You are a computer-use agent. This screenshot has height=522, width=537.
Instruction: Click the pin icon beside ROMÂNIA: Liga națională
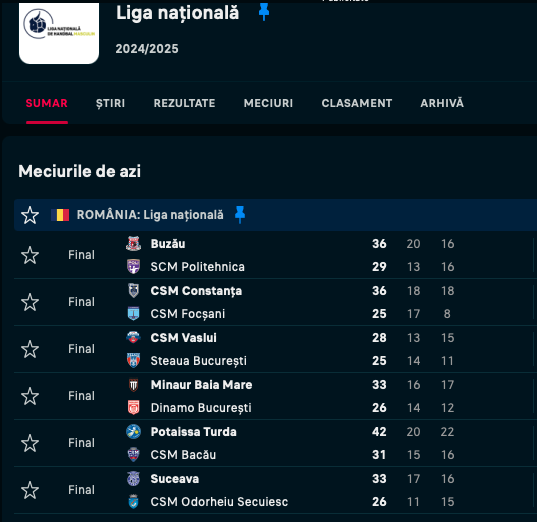click(x=240, y=215)
